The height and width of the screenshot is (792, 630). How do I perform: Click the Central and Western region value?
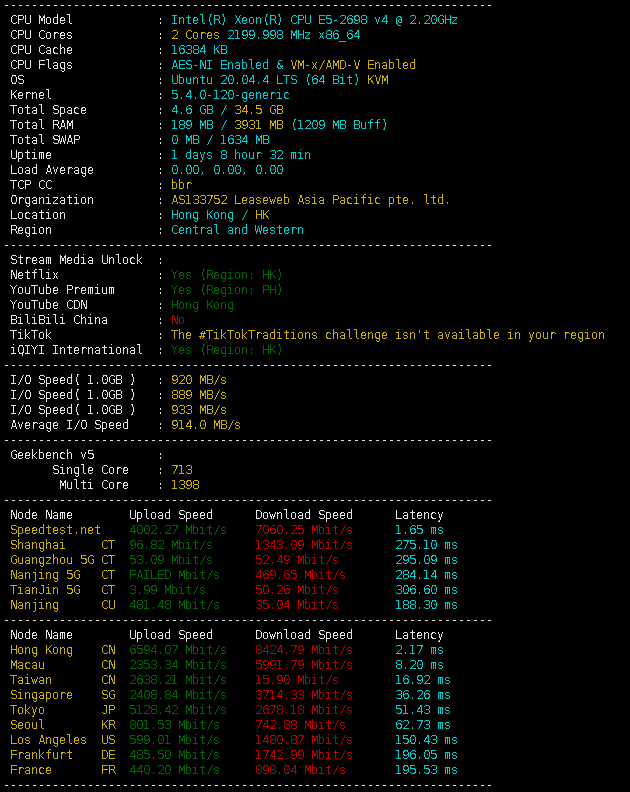click(x=237, y=230)
